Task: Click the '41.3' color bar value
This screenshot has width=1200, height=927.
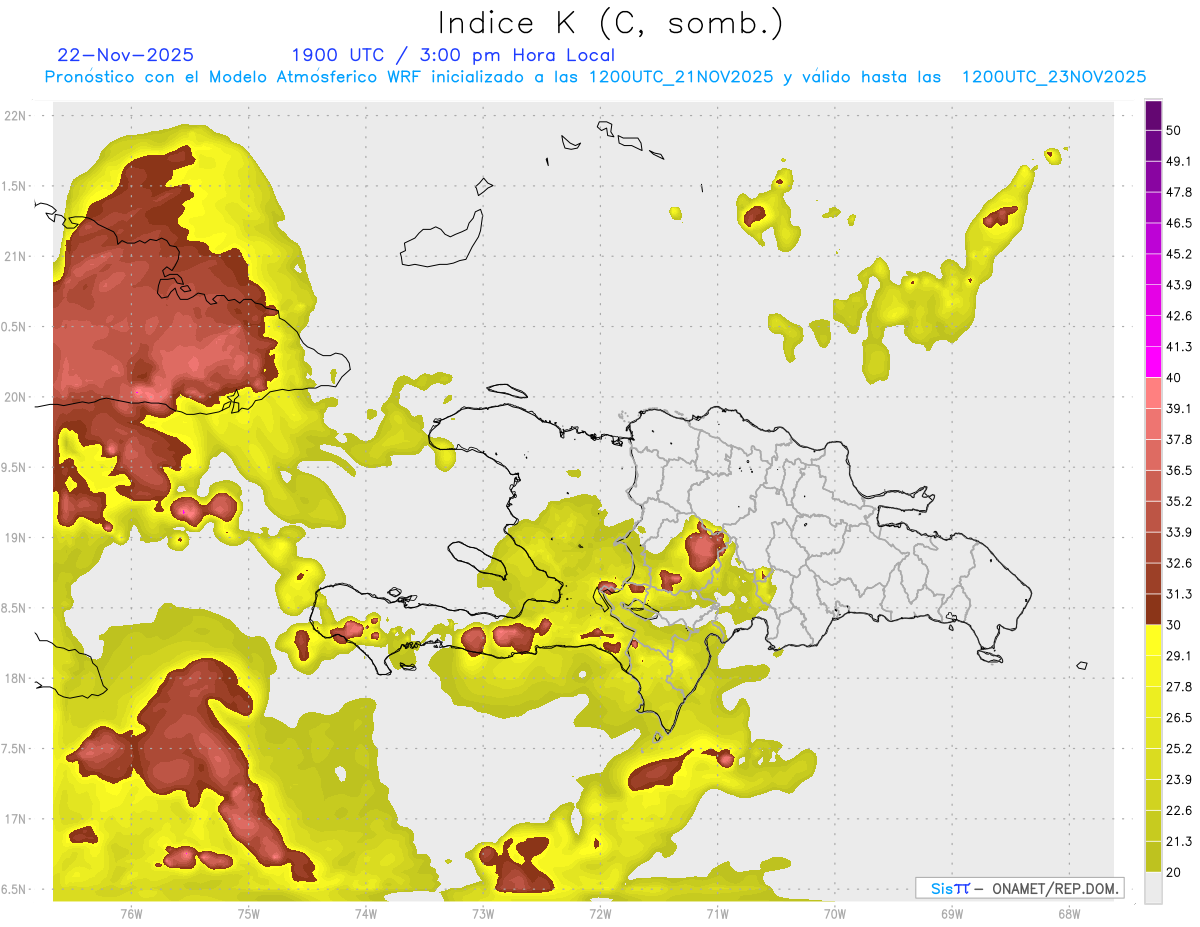Action: pos(1179,347)
